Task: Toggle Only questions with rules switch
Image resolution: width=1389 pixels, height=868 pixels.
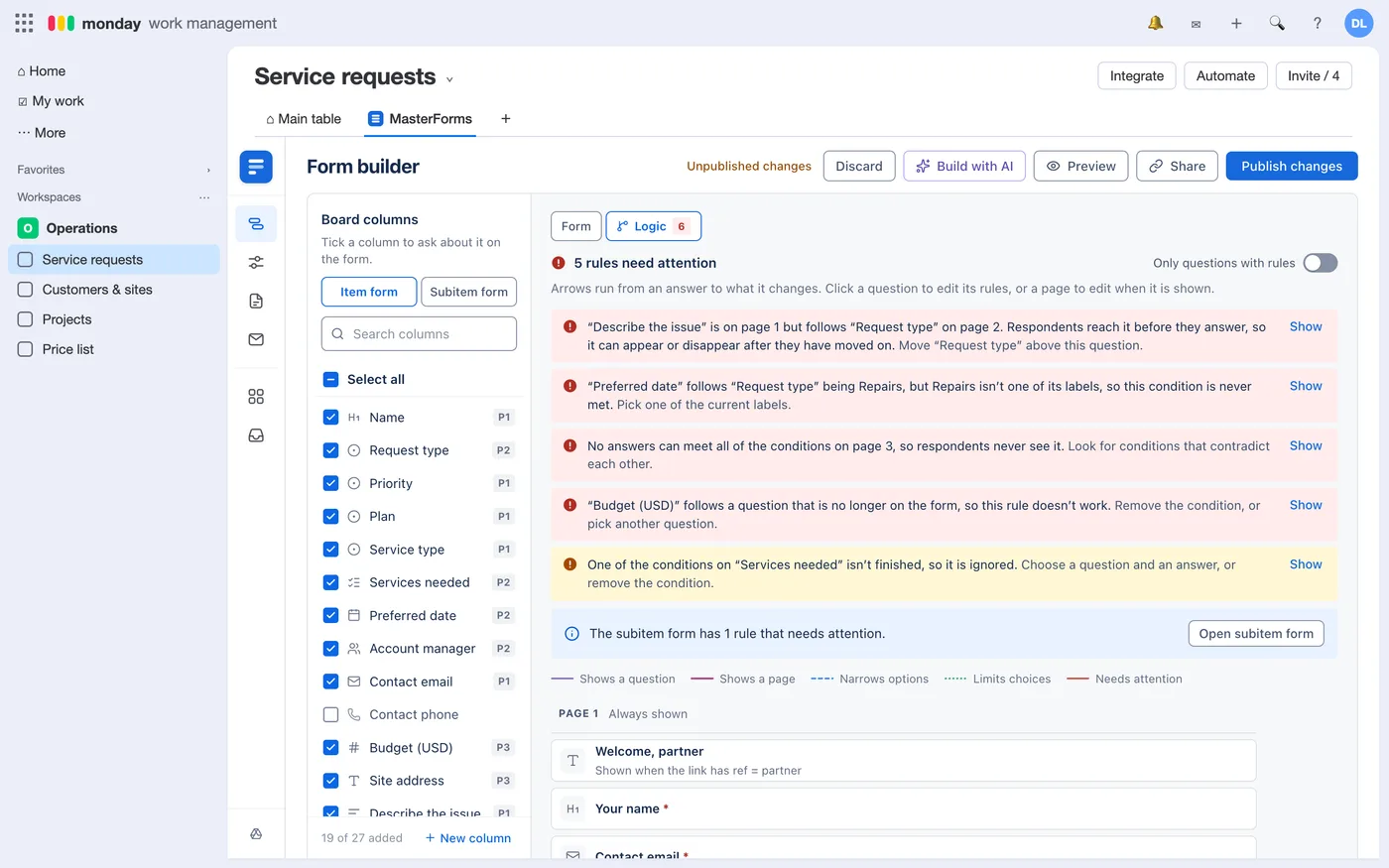Action: (x=1321, y=263)
